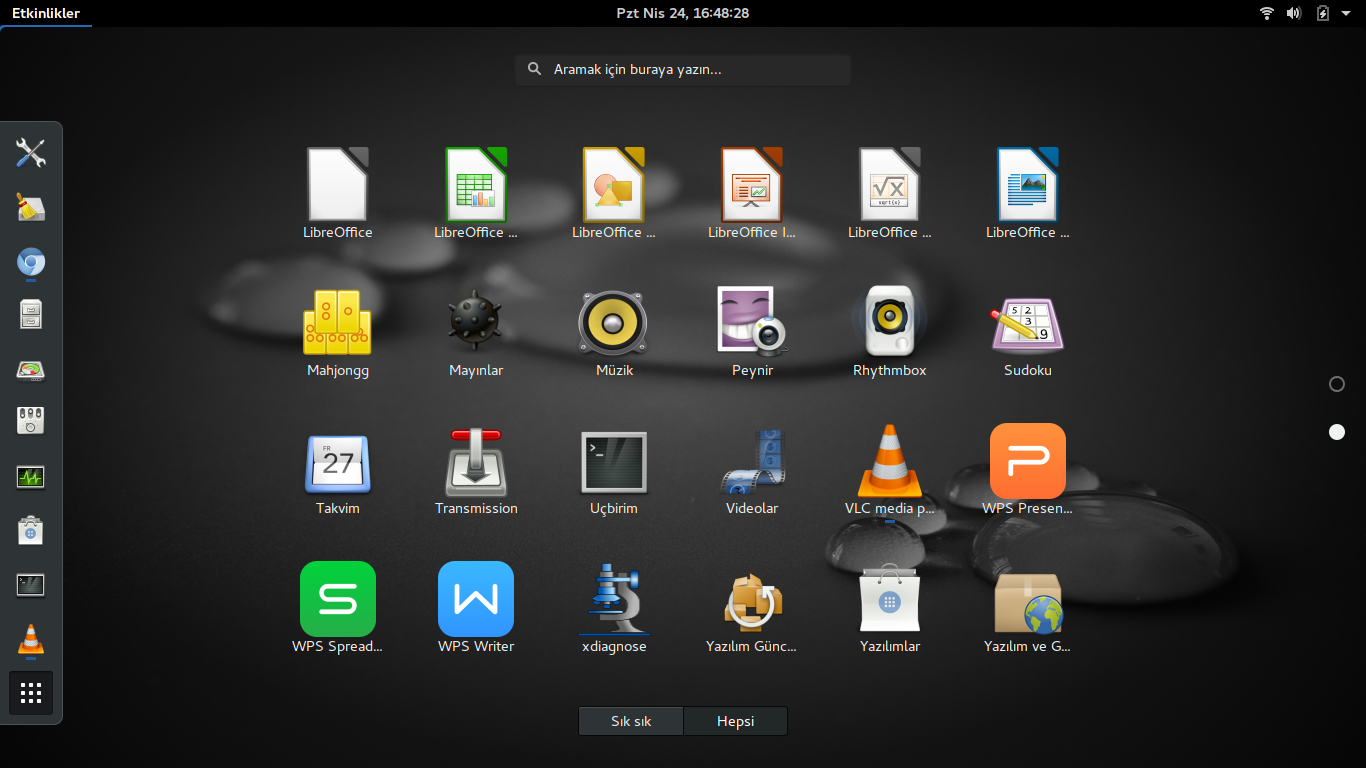The width and height of the screenshot is (1366, 768).
Task: Open the Peynir webcam app
Action: [x=752, y=322]
